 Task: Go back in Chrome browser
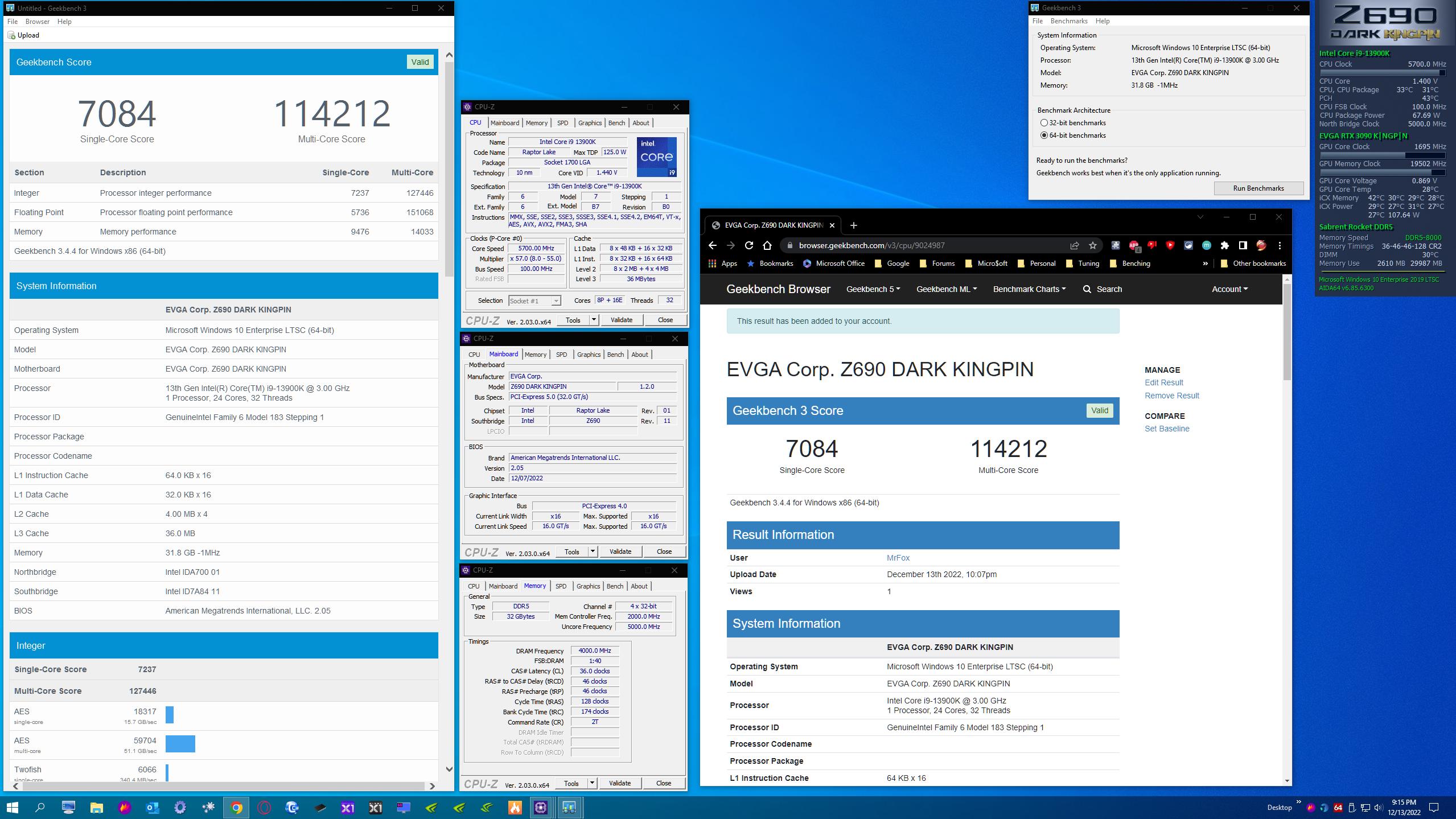click(x=713, y=245)
